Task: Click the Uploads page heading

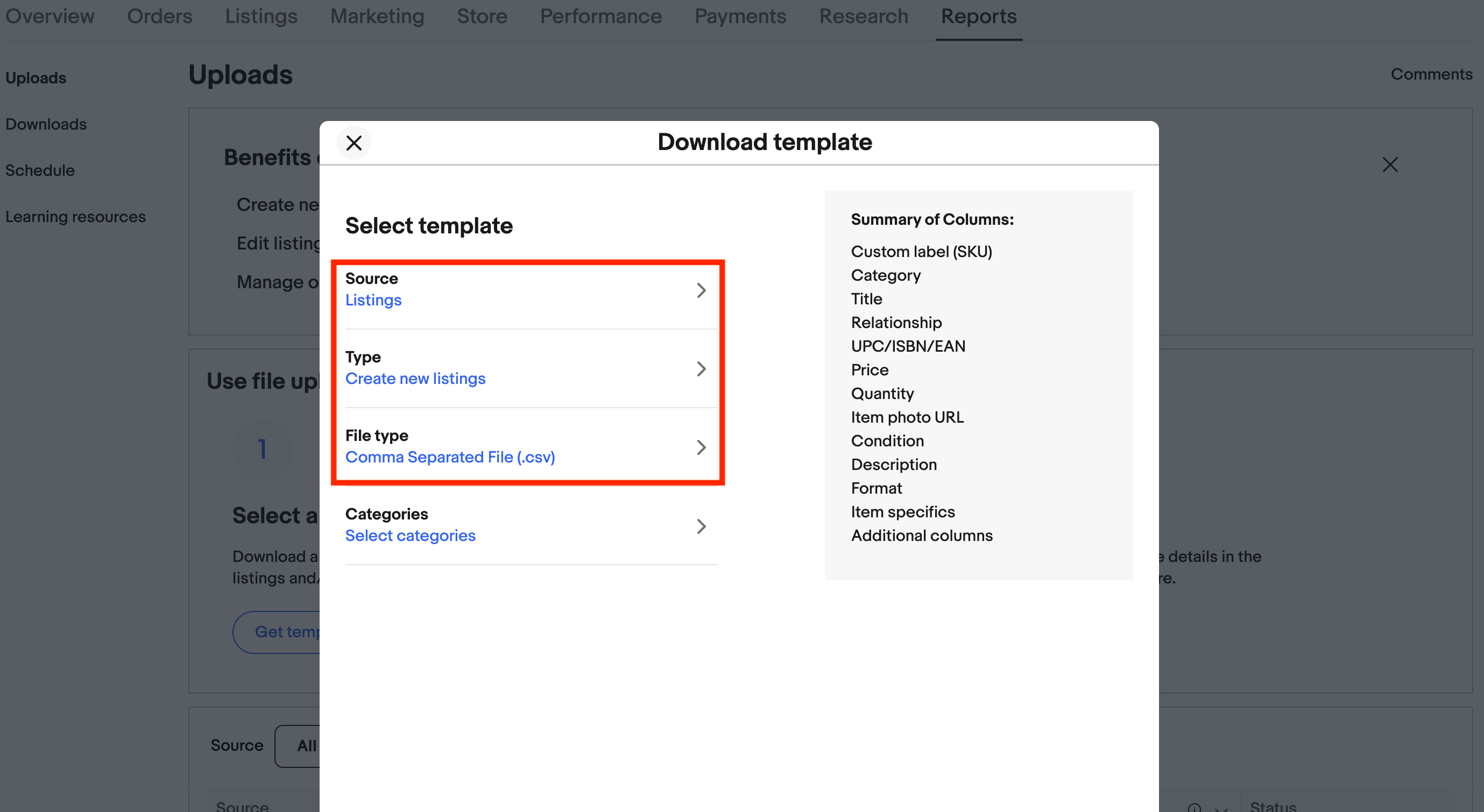Action: tap(241, 75)
